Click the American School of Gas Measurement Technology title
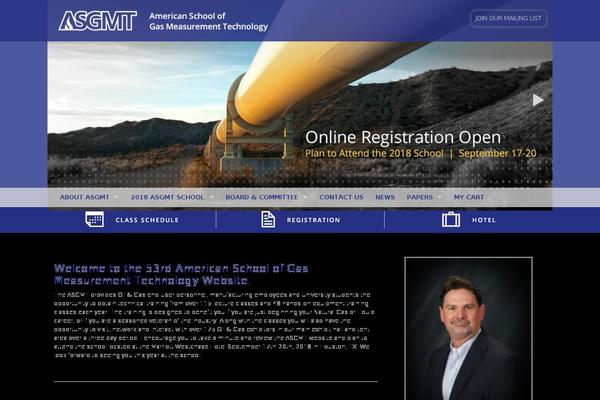The width and height of the screenshot is (600, 400). (x=208, y=21)
